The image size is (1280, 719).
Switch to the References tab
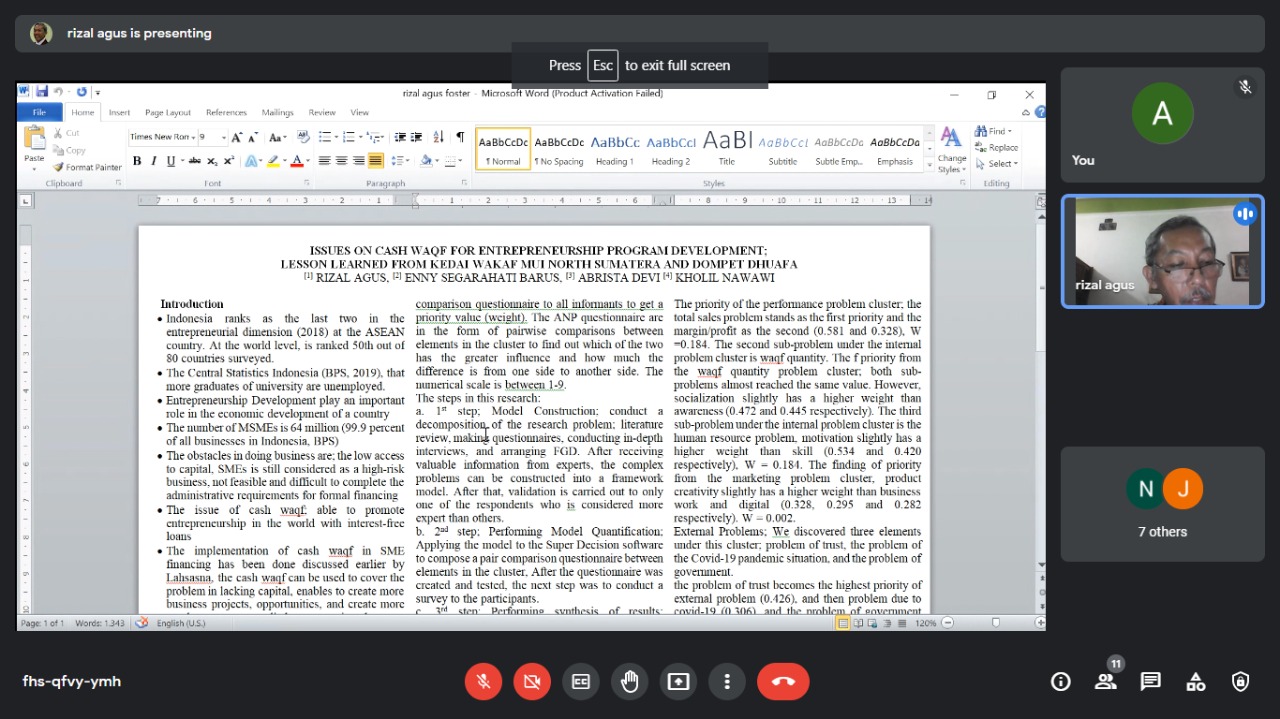tap(226, 113)
